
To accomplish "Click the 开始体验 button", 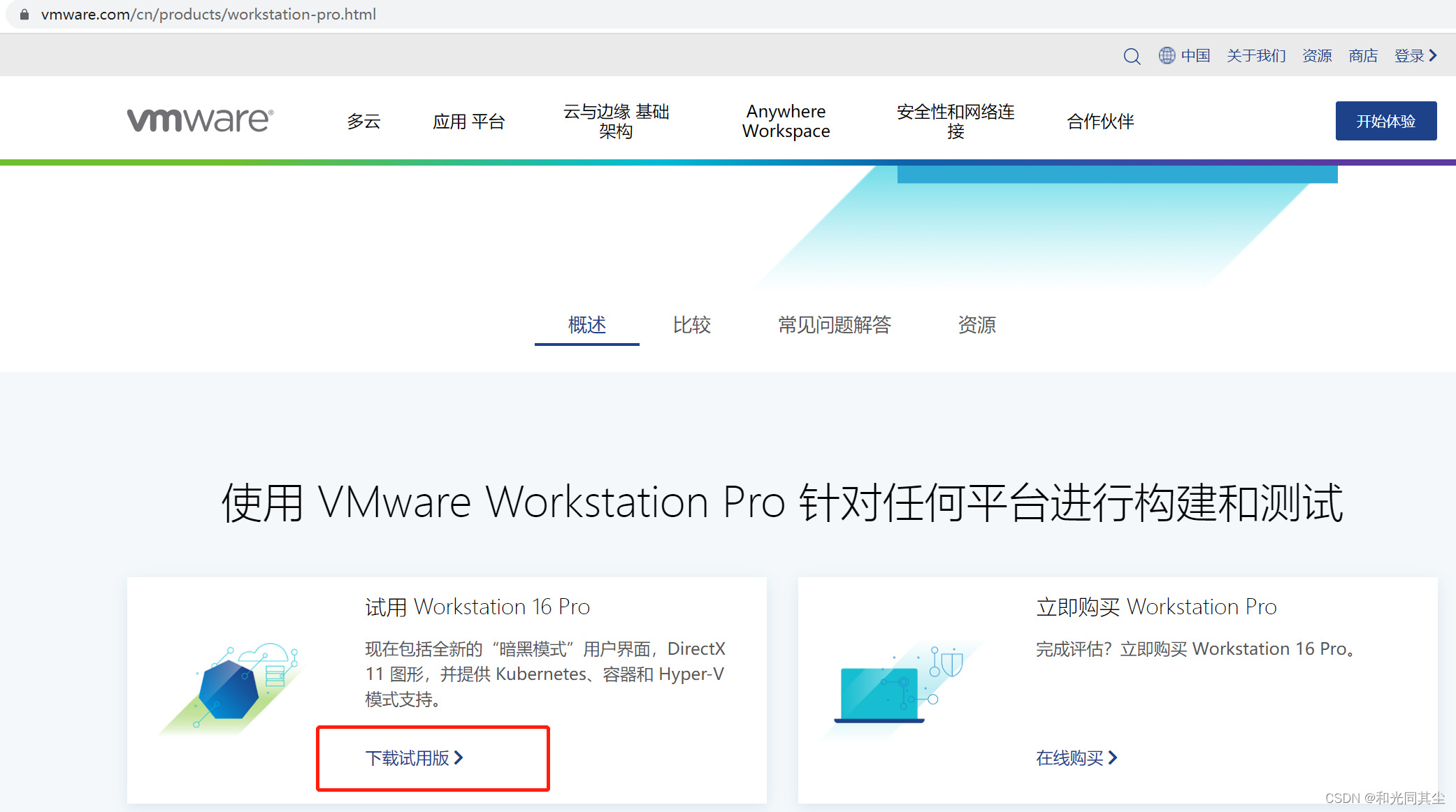I will point(1386,121).
